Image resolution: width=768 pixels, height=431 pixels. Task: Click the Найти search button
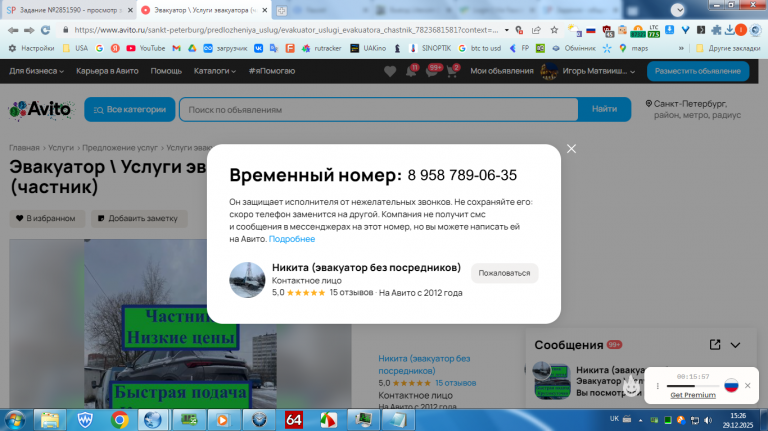pos(604,109)
